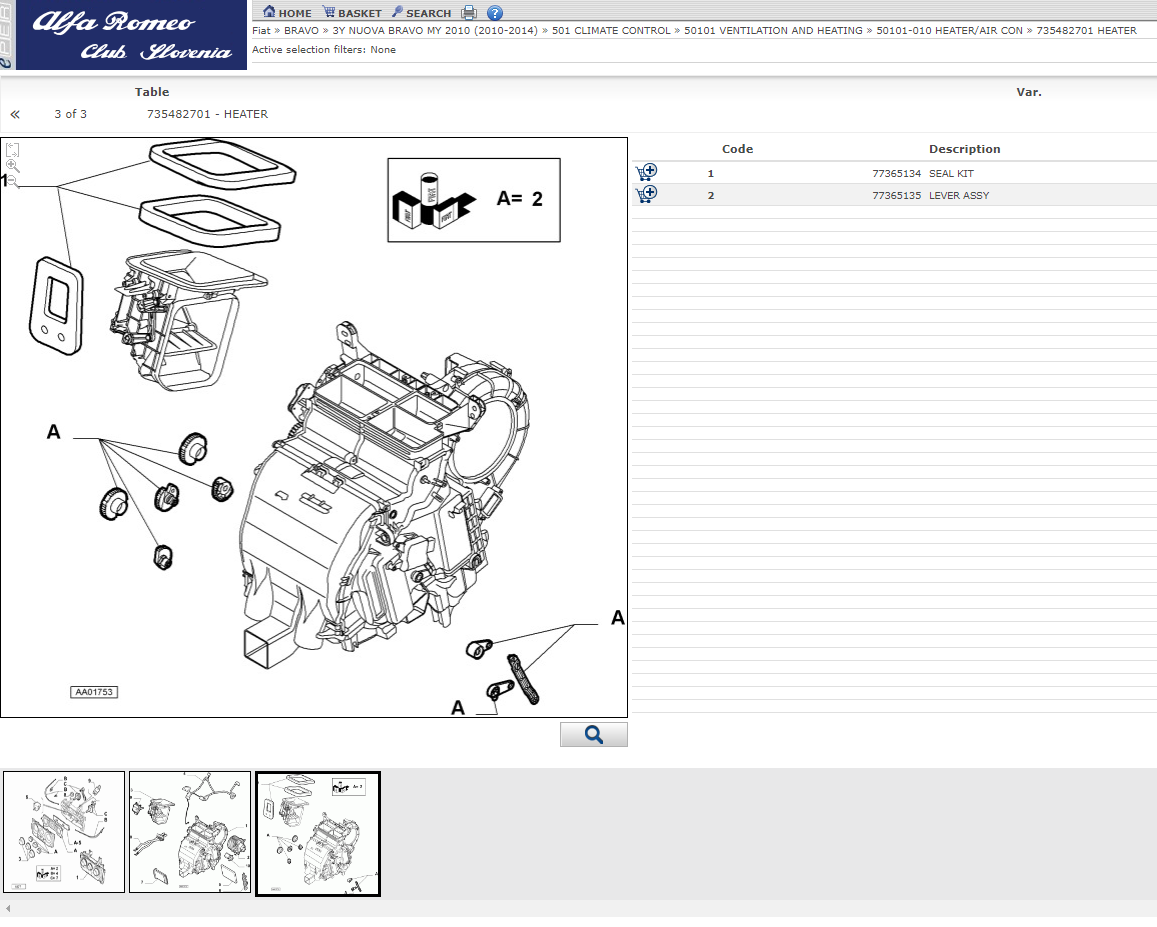This screenshot has height=927, width=1157.
Task: Click part code 77365135
Action: click(x=897, y=196)
